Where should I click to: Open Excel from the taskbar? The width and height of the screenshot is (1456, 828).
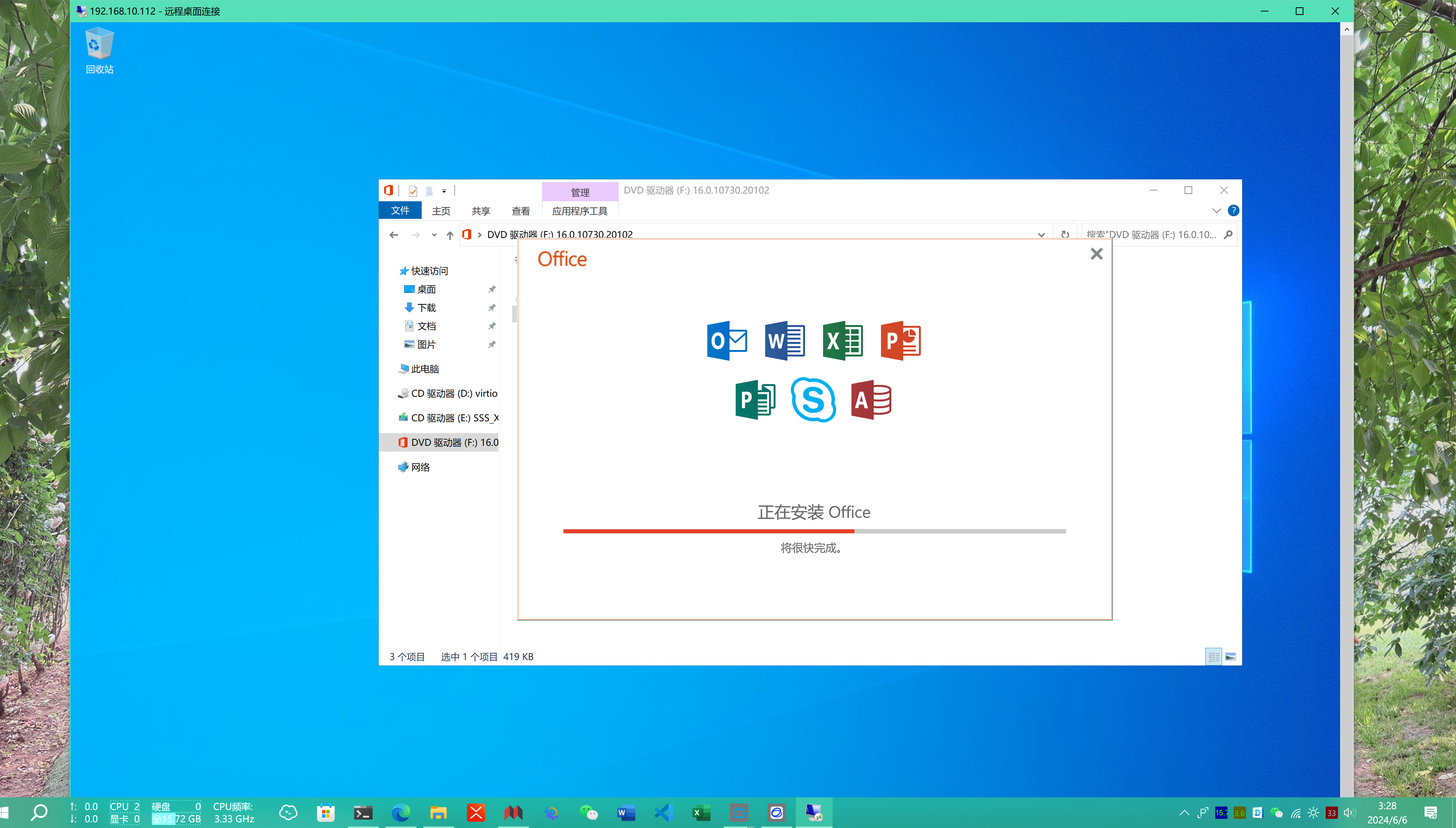tap(701, 813)
